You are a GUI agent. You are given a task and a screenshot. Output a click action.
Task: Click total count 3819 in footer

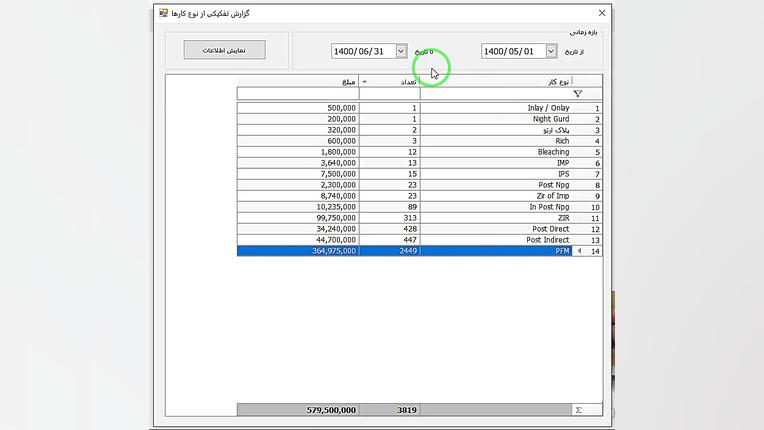(x=389, y=410)
